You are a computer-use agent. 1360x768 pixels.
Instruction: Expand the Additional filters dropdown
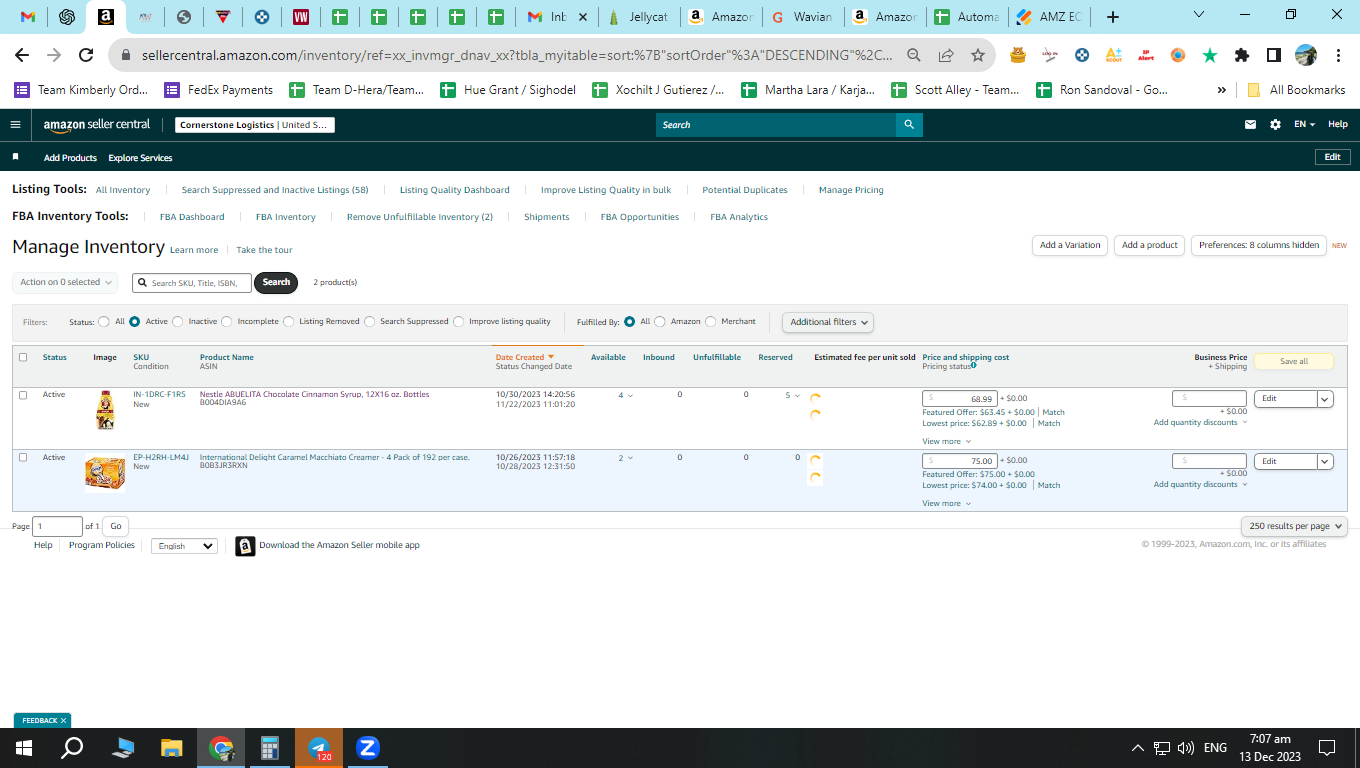(828, 322)
